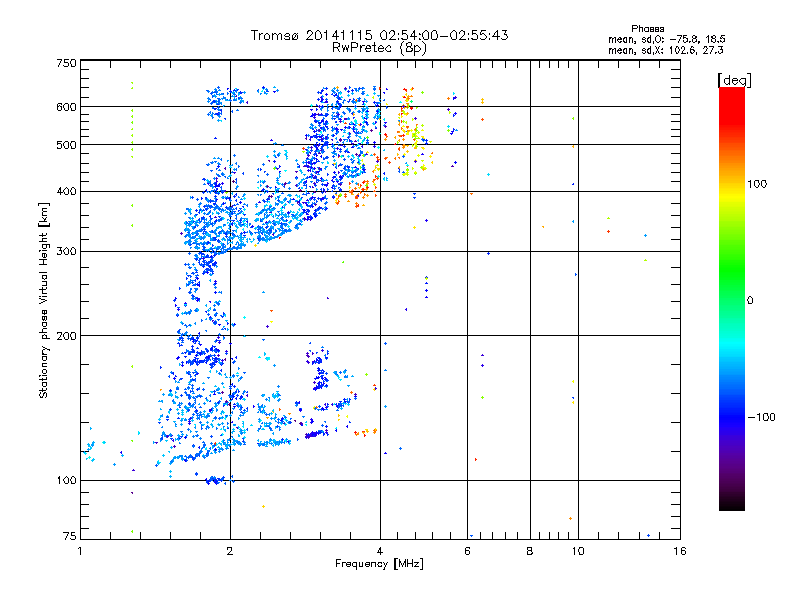Viewport: 800px width, 600px height.
Task: Click the colorbar tick label '100'
Action: (757, 184)
